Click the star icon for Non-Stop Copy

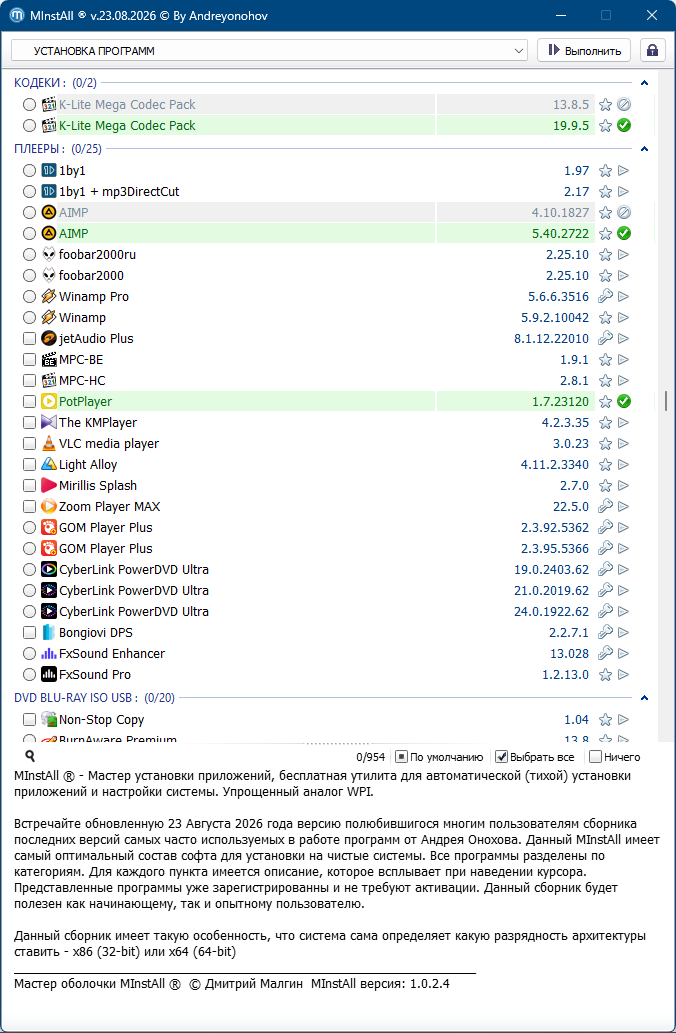coord(606,719)
